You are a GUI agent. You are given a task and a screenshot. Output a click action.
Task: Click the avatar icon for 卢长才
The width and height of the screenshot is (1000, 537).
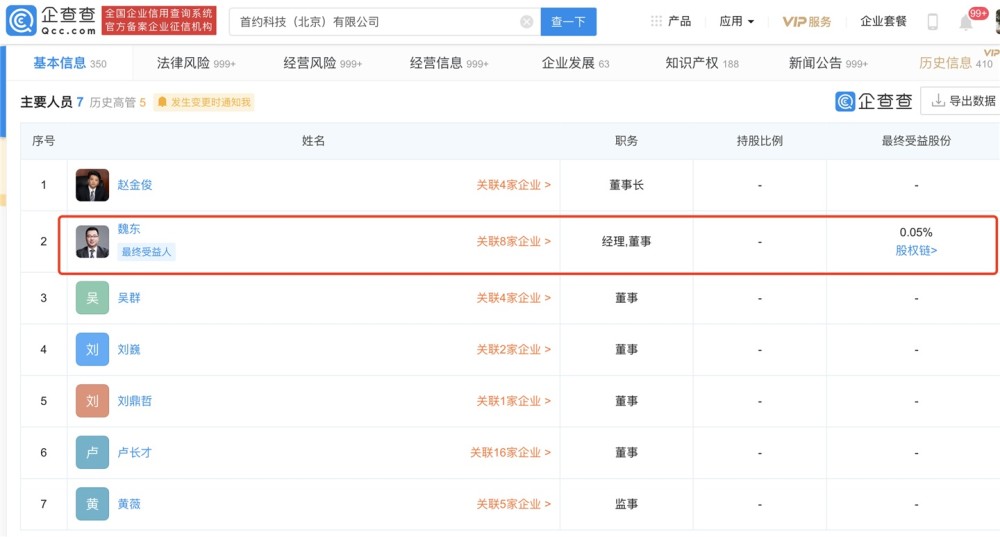[92, 453]
